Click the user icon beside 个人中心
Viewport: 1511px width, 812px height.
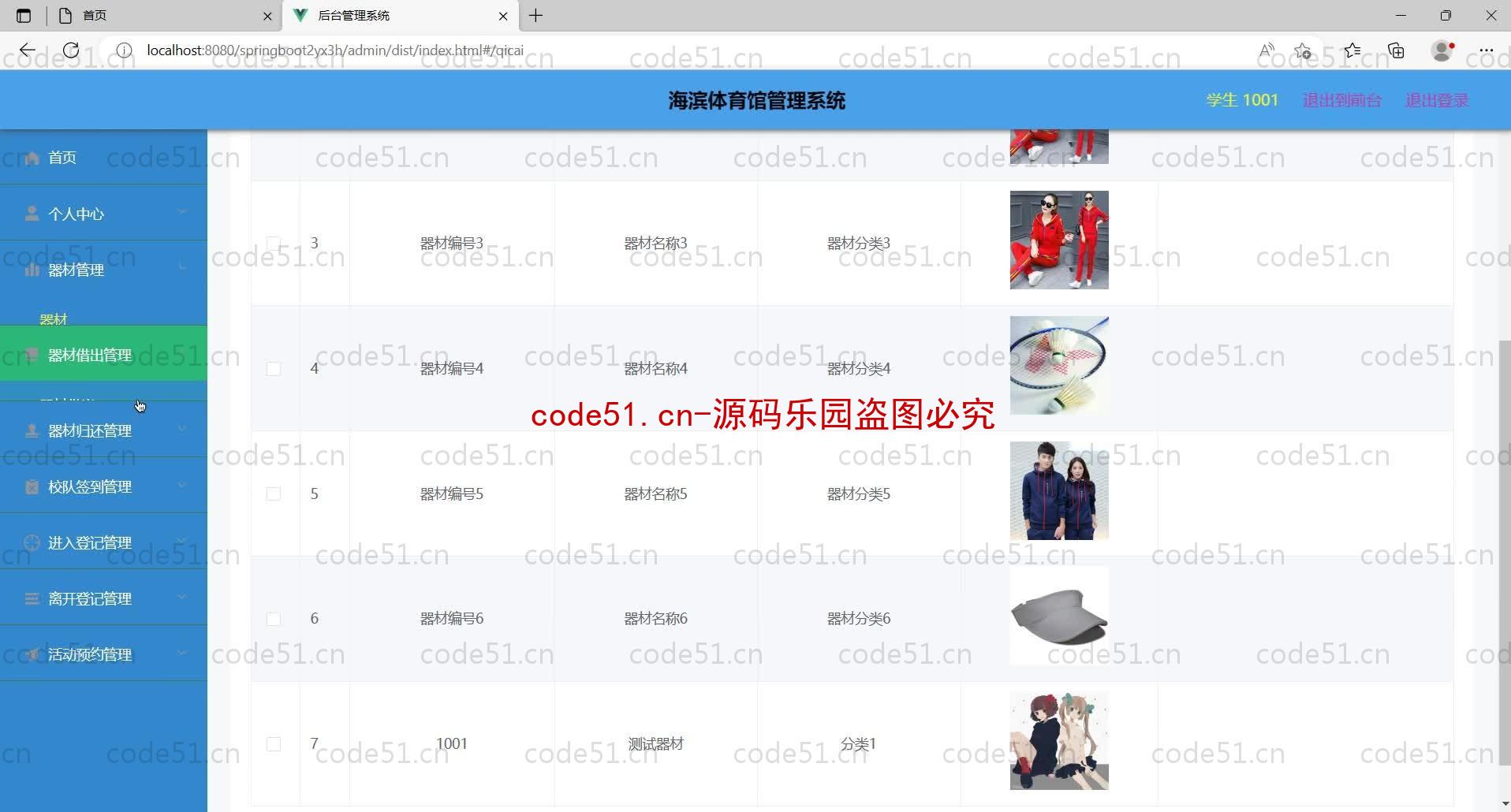tap(32, 214)
